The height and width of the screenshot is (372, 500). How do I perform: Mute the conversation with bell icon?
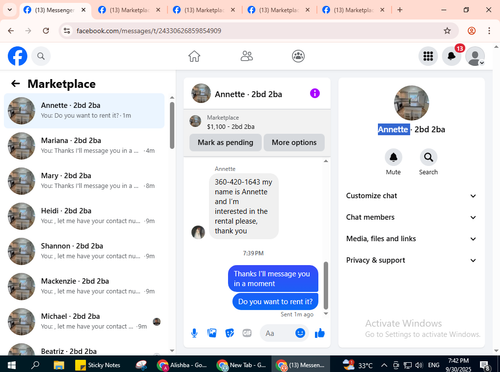[x=393, y=157]
